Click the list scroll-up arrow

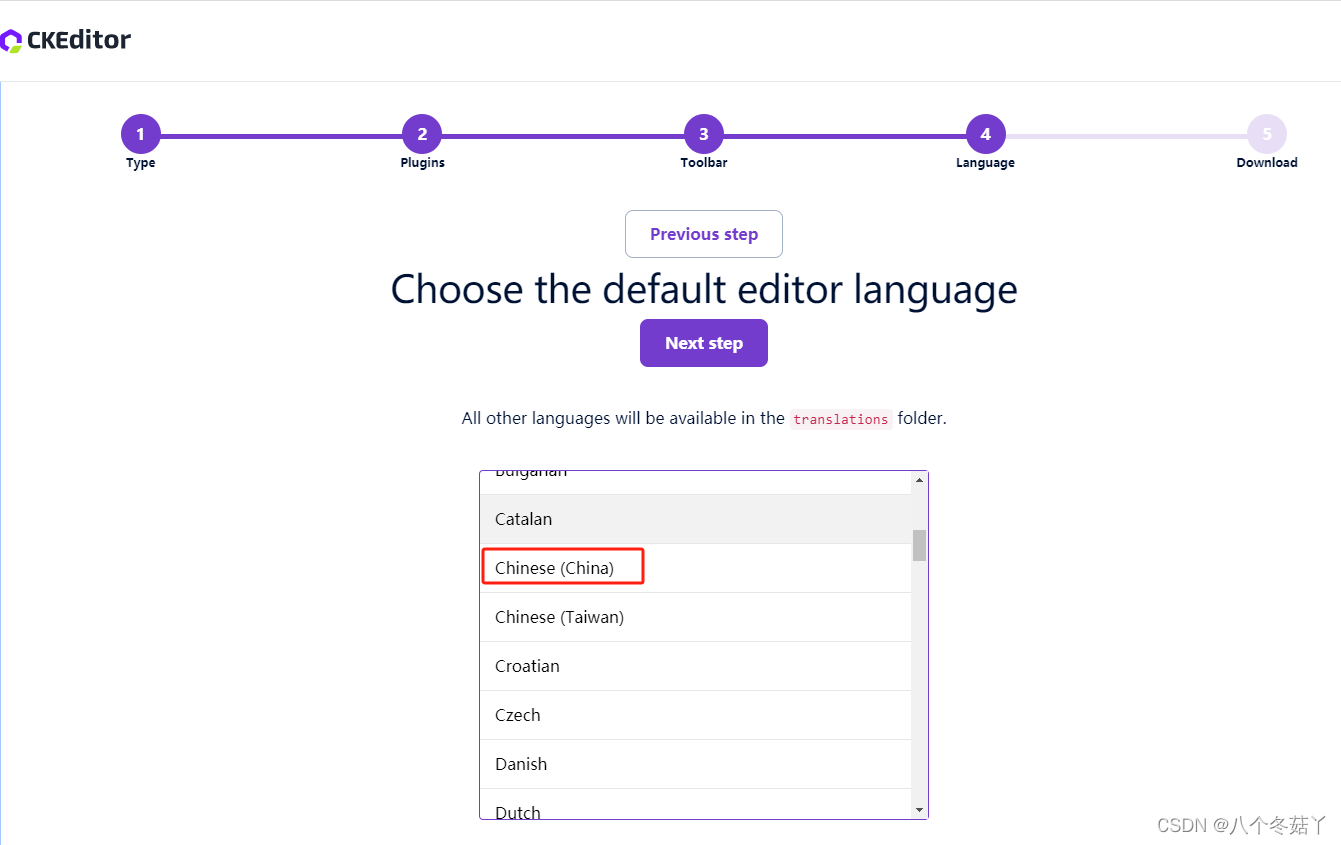pyautogui.click(x=918, y=480)
